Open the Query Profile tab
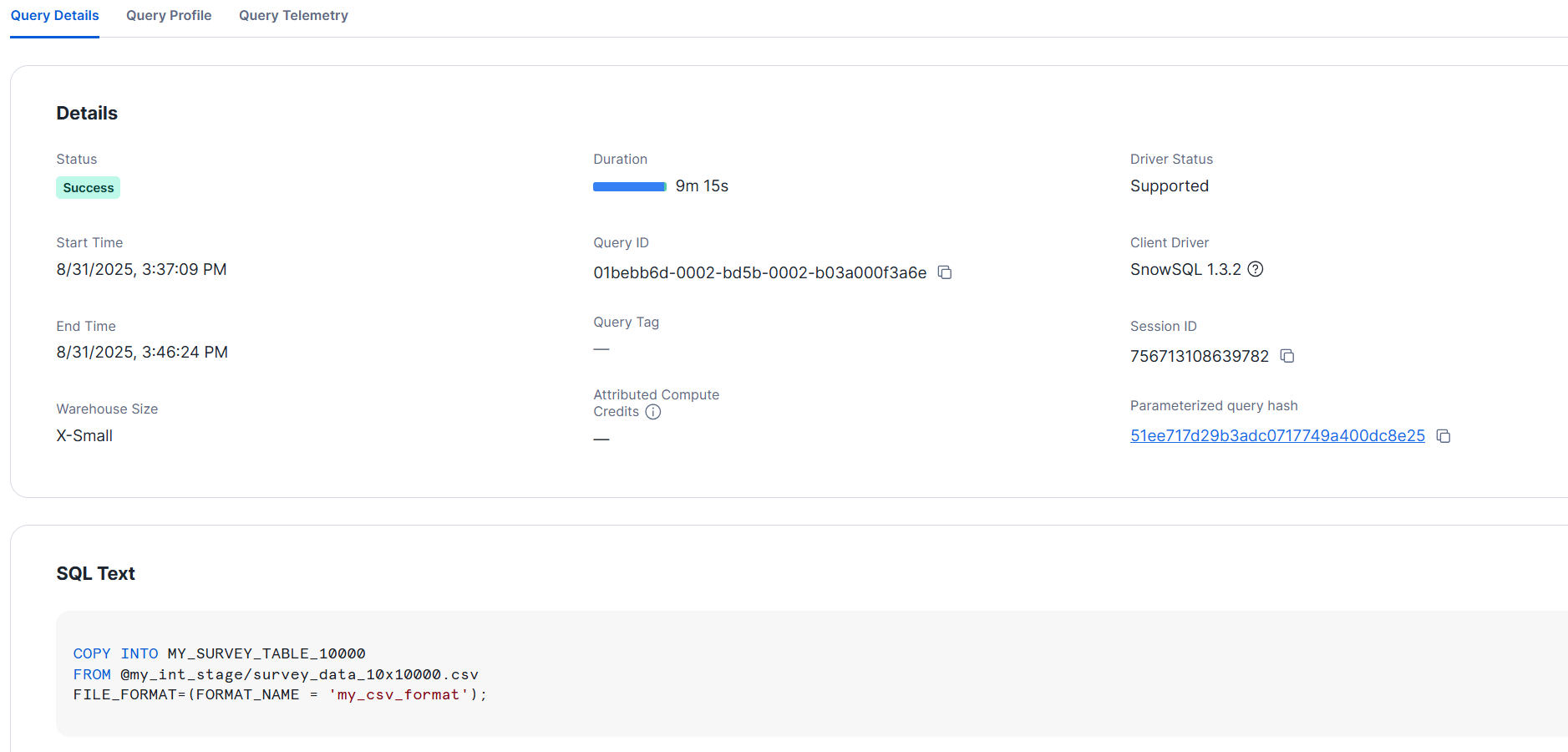Screen dimensions: 1568x752 [169, 16]
